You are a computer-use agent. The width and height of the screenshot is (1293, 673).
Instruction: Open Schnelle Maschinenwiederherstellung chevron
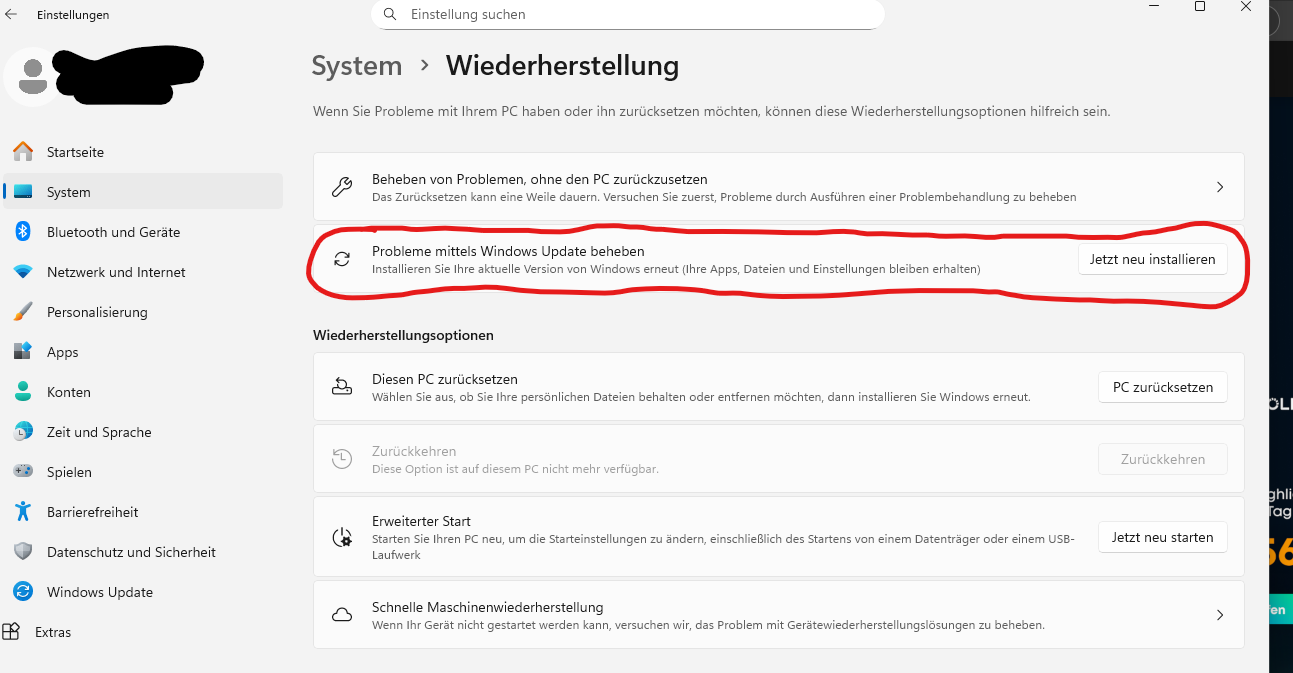(1219, 615)
